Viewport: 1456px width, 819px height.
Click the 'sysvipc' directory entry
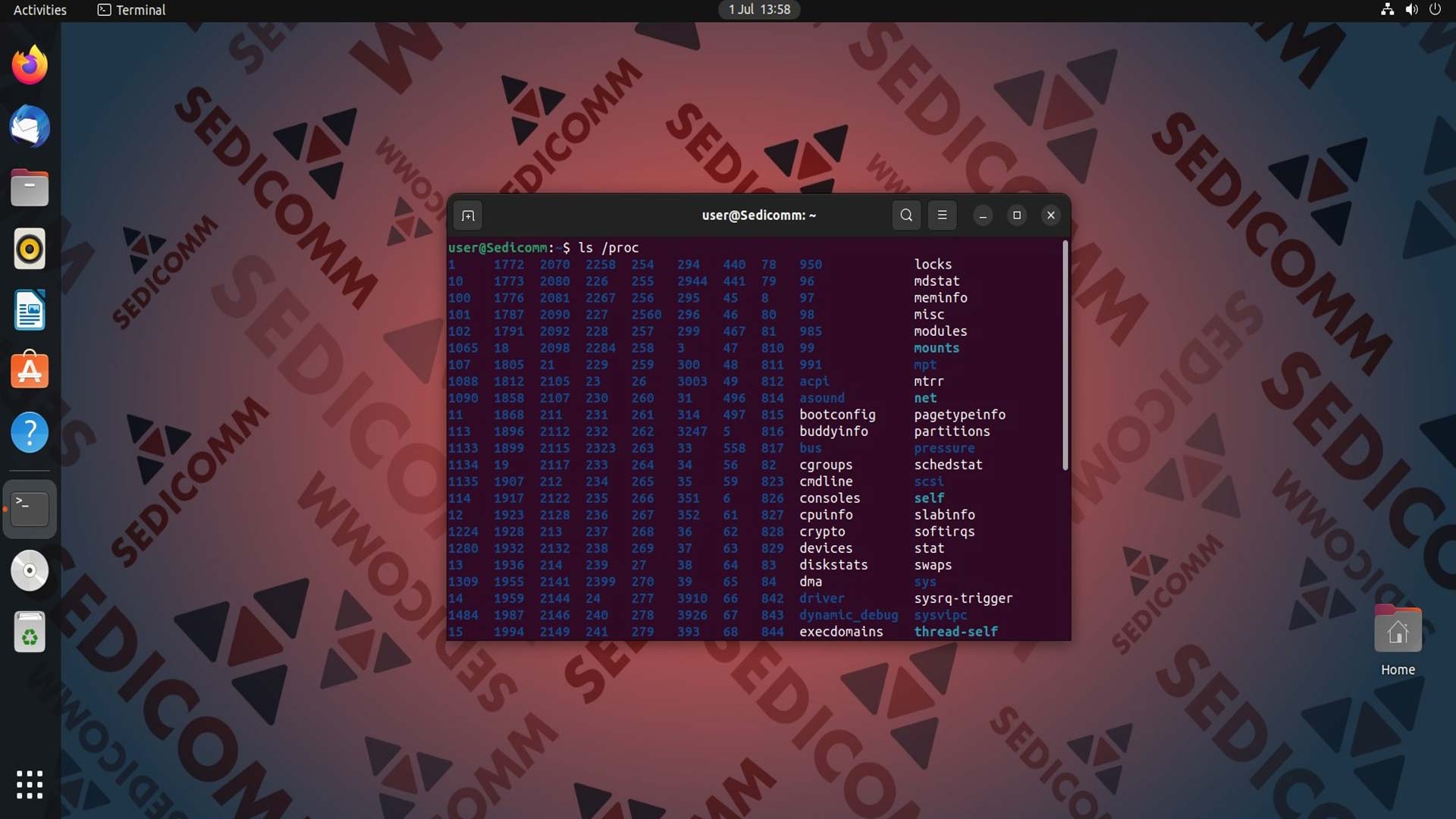[940, 615]
